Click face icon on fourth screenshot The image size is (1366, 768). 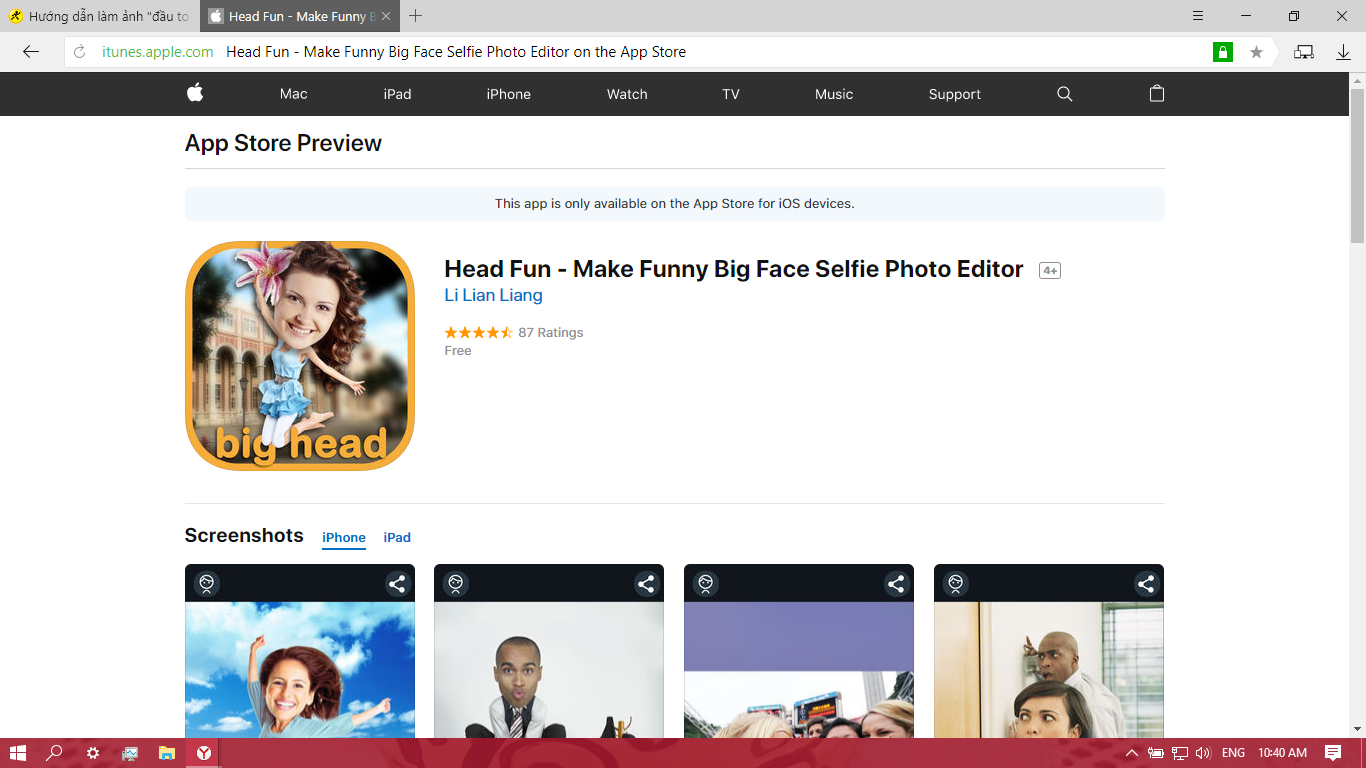click(956, 584)
